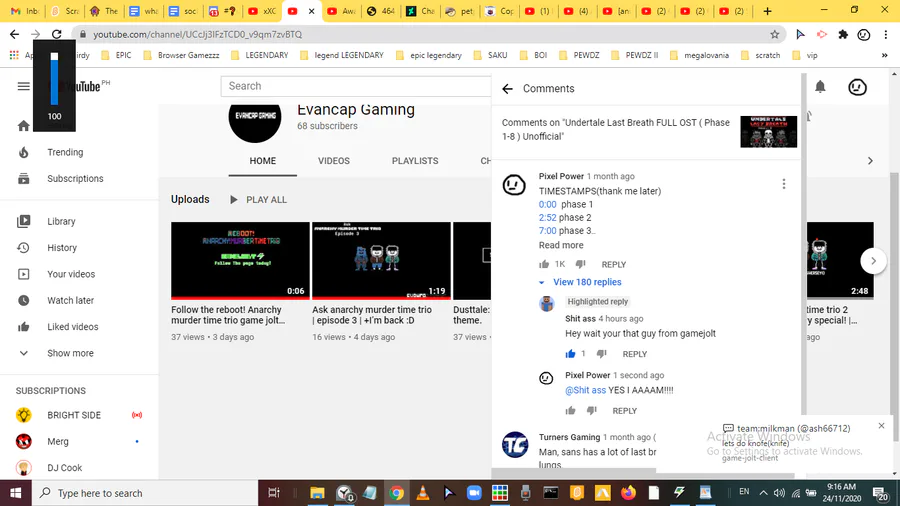900x506 pixels.
Task: Click the blue volume level bar overlay
Action: pyautogui.click(x=55, y=79)
